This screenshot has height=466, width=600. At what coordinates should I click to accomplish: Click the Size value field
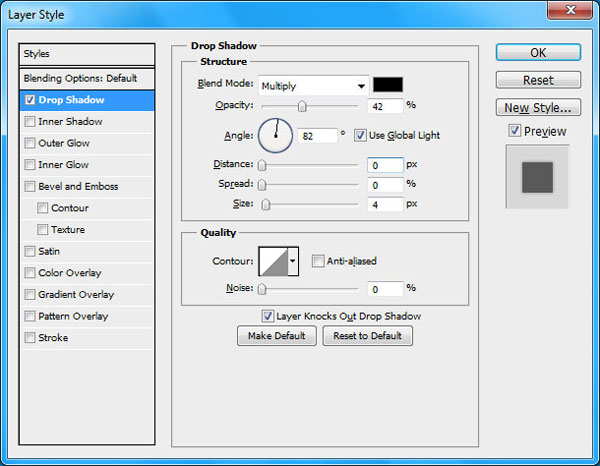tap(385, 205)
